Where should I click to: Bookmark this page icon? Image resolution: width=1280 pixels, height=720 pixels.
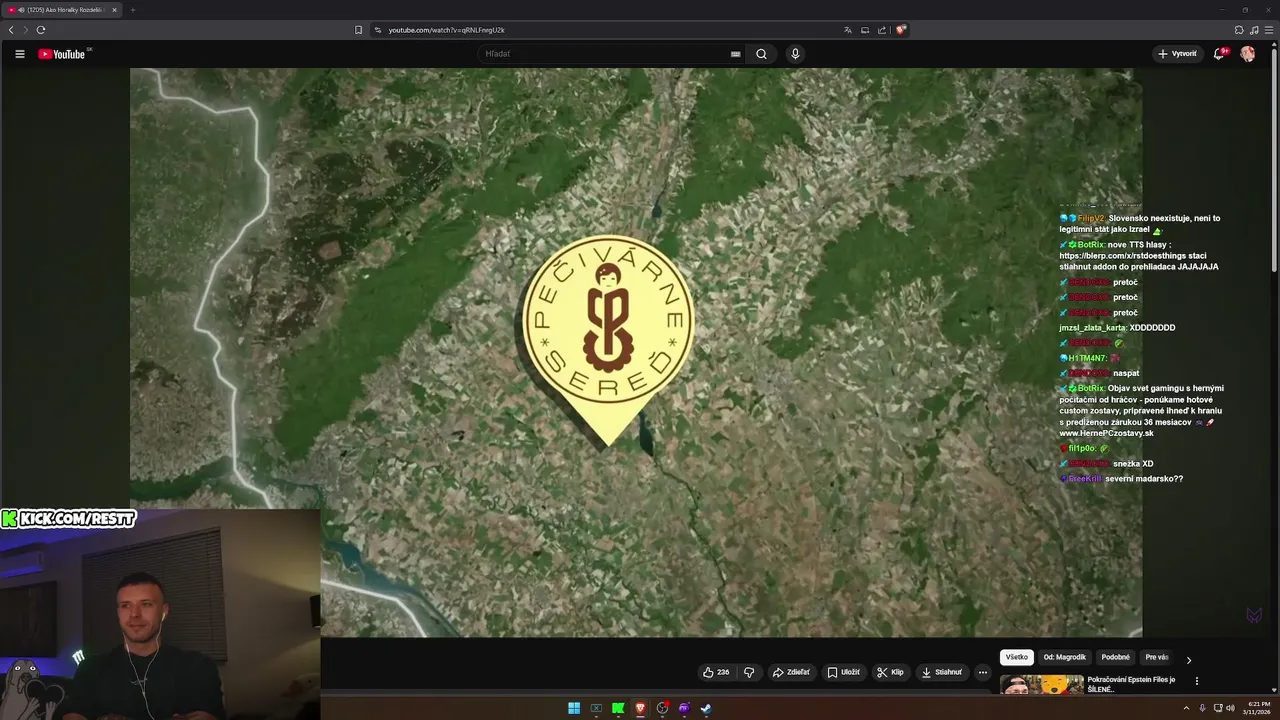coord(358,30)
